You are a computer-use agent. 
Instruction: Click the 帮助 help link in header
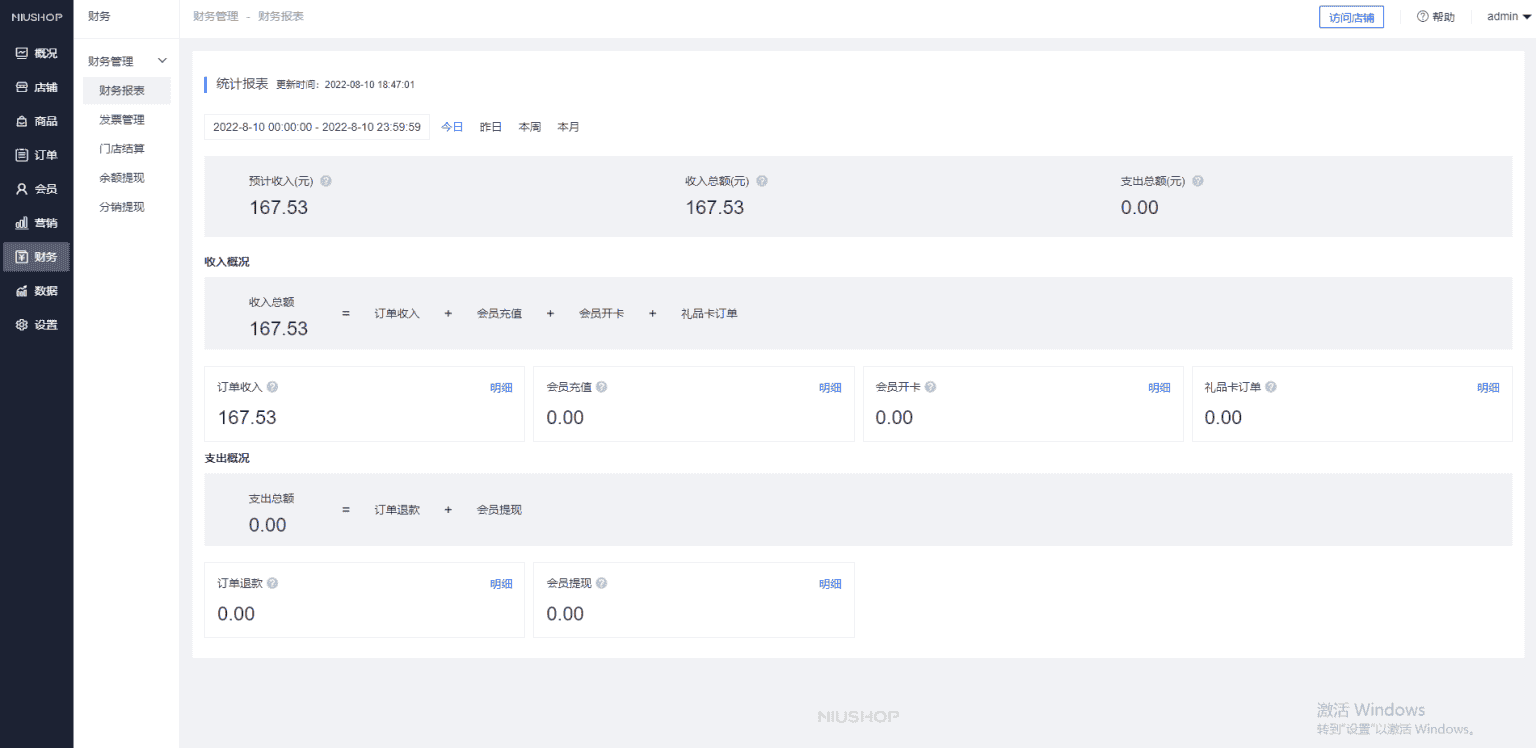1436,17
